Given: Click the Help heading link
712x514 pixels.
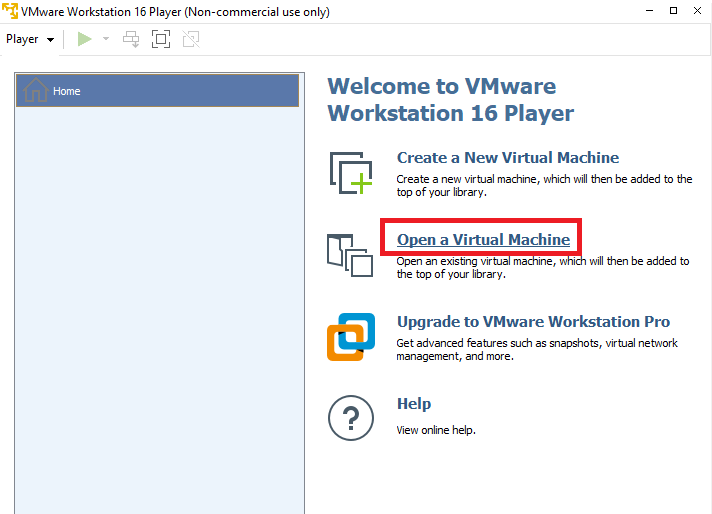Looking at the screenshot, I should 414,404.
